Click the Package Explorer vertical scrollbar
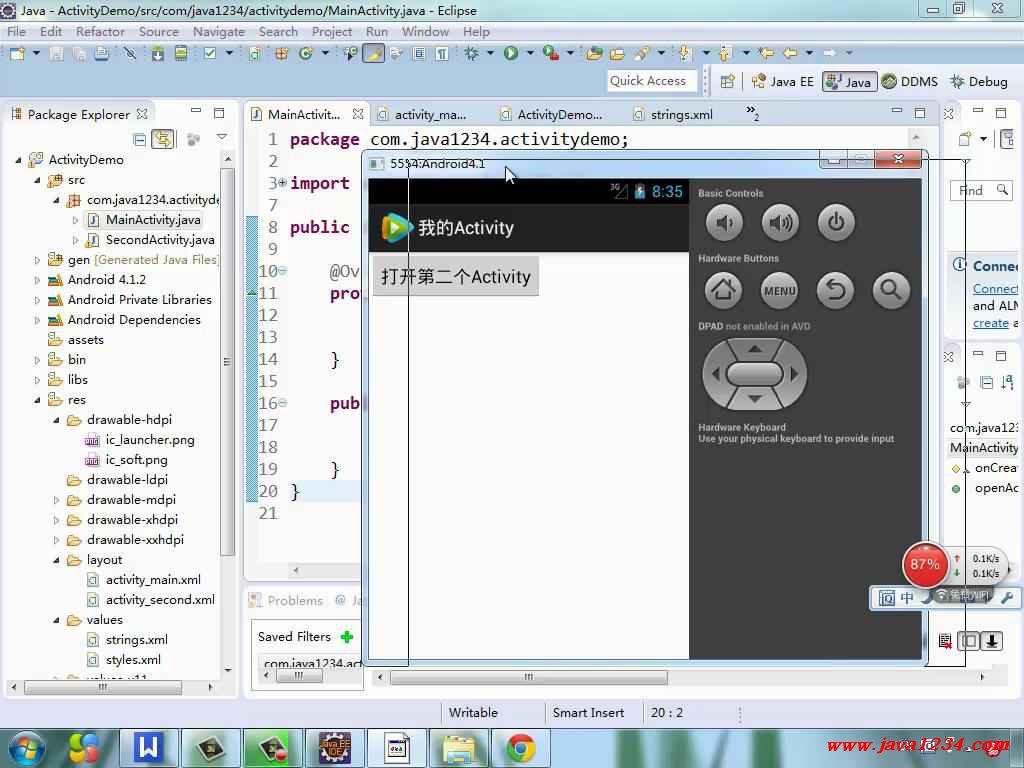The height and width of the screenshot is (768, 1024). [x=227, y=362]
